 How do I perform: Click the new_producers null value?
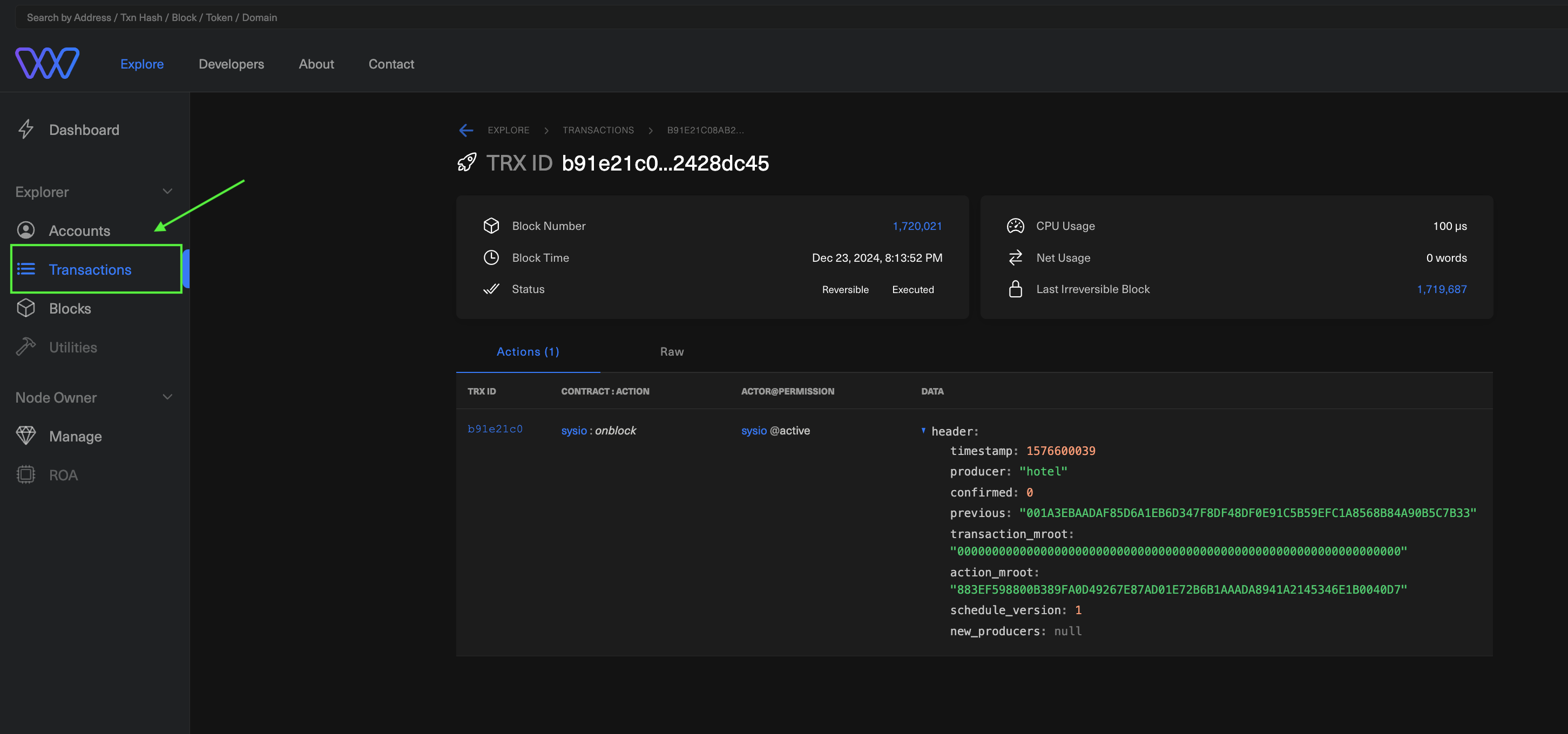tap(1067, 632)
